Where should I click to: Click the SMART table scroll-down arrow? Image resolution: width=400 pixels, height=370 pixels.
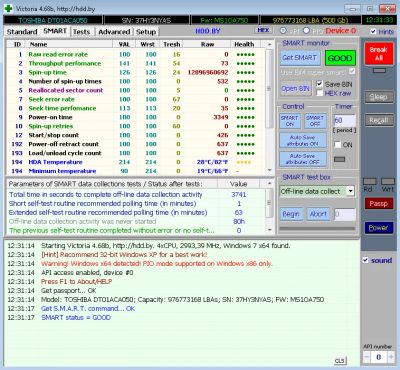pos(270,170)
